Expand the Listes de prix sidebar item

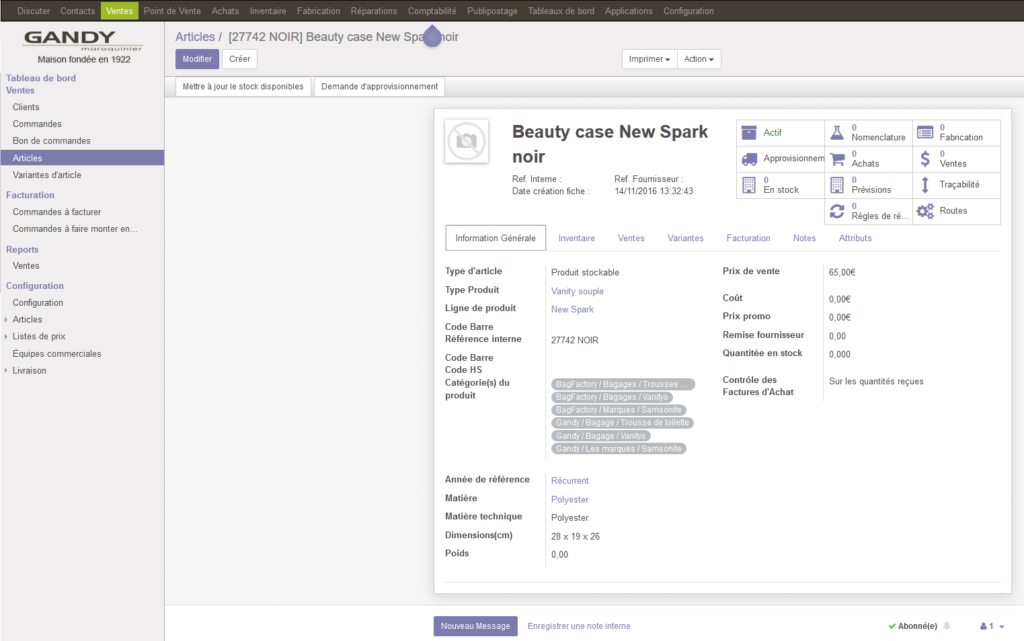point(39,337)
